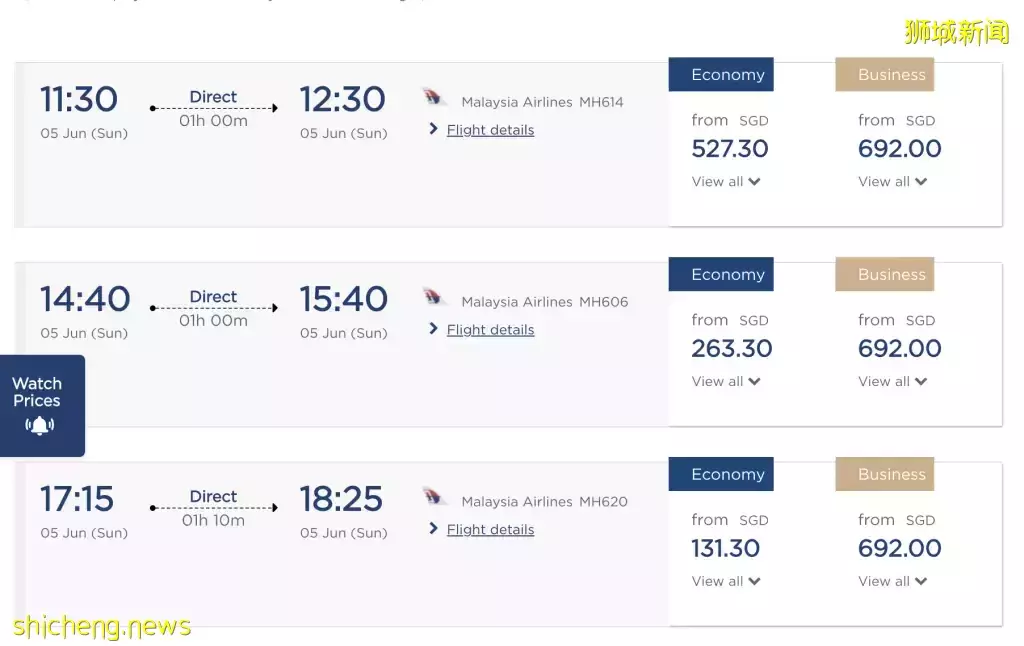Click chevron beside MH620 Flight details
1024x646 pixels.
tap(433, 529)
